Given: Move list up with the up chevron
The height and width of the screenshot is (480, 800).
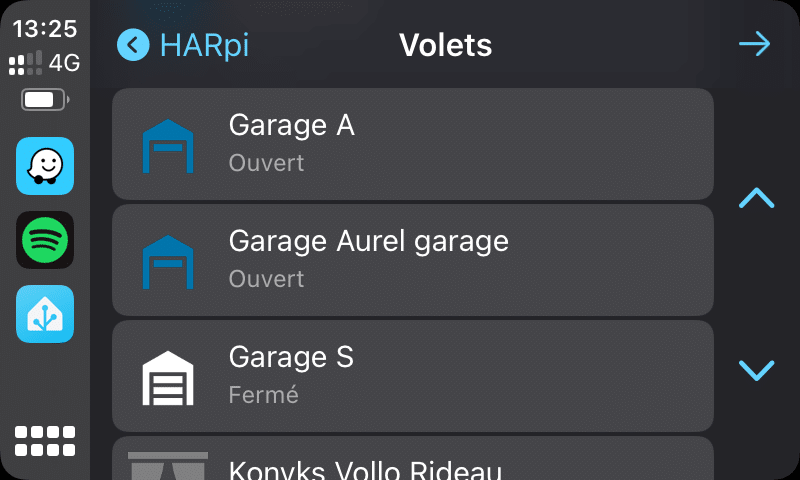Looking at the screenshot, I should point(757,198).
